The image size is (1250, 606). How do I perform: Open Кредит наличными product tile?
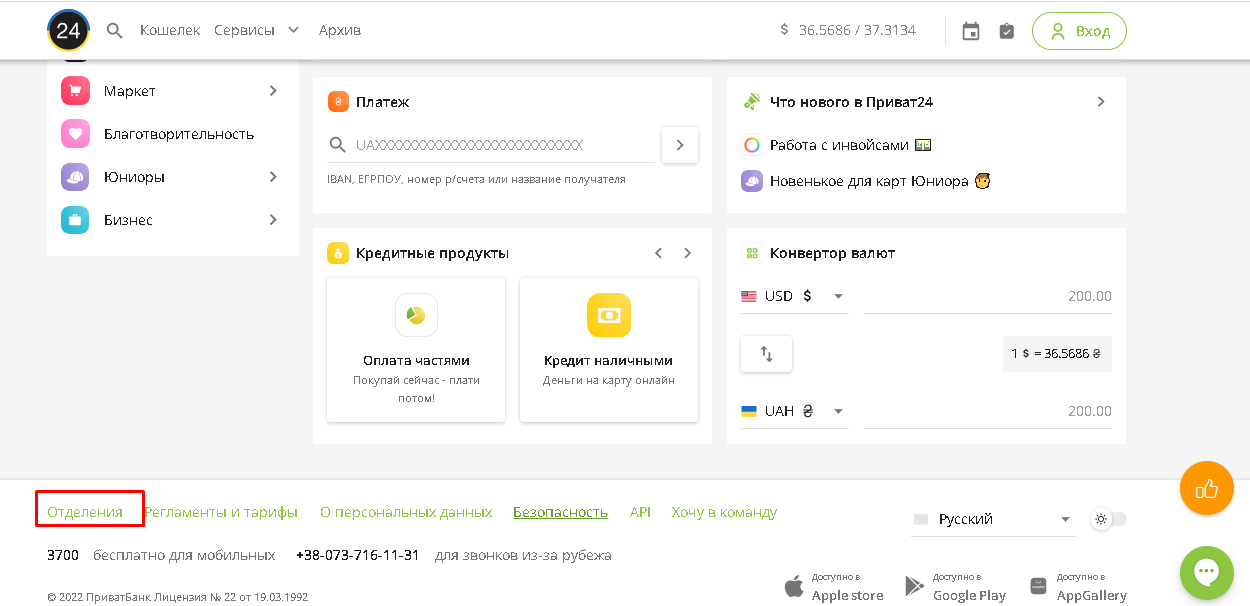click(608, 349)
